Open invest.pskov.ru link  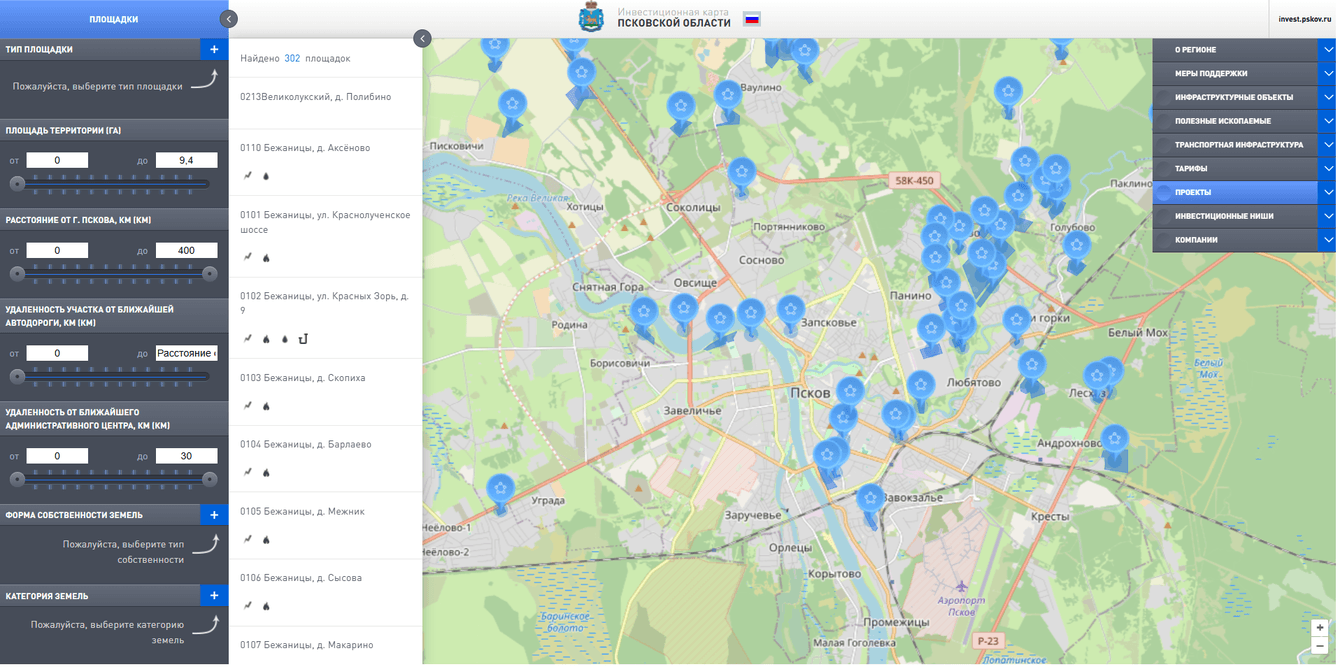(x=1306, y=19)
